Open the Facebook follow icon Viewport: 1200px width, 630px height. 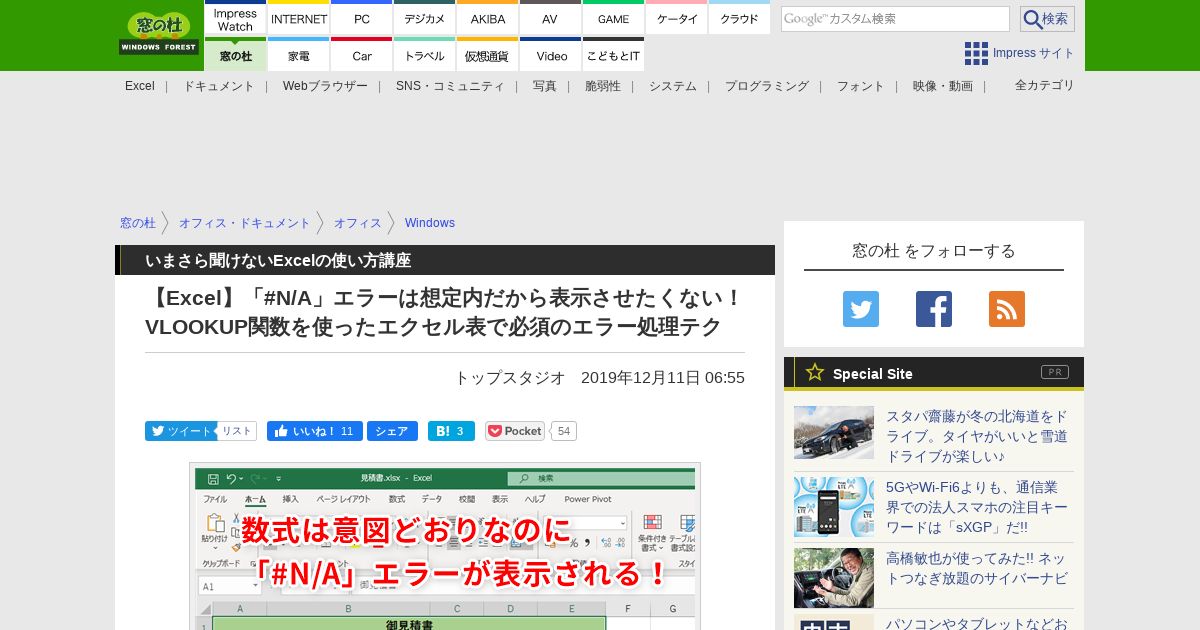[934, 309]
